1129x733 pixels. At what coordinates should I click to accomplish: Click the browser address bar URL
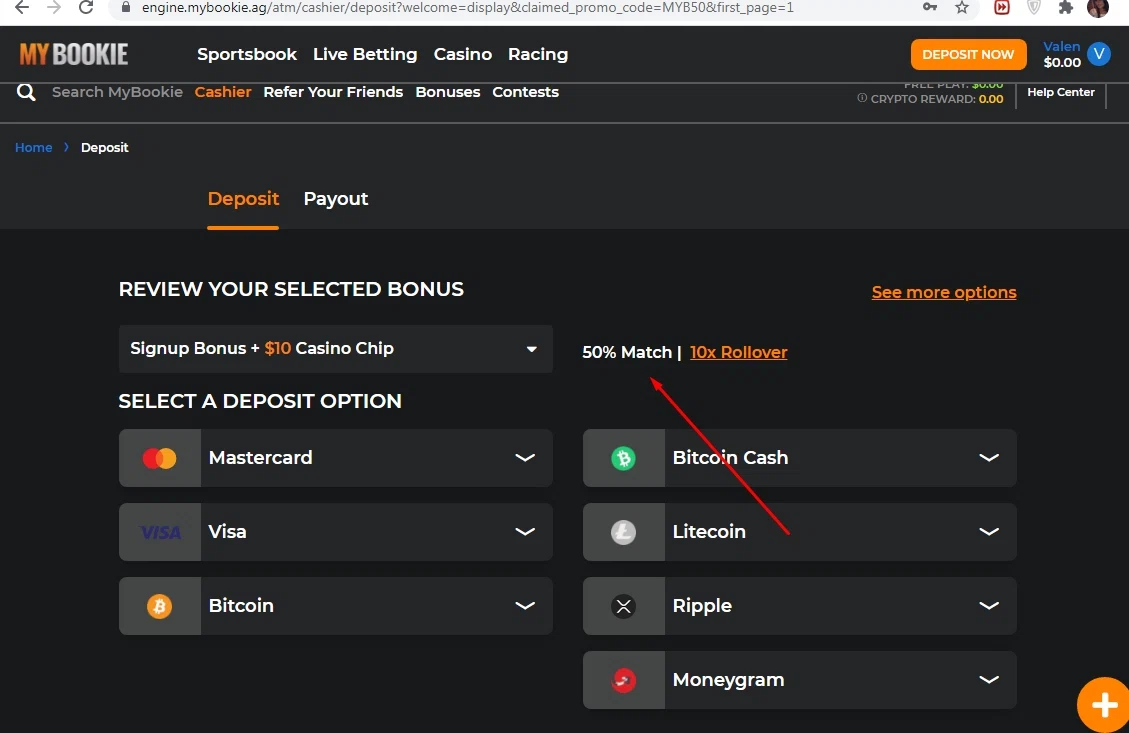click(x=468, y=7)
